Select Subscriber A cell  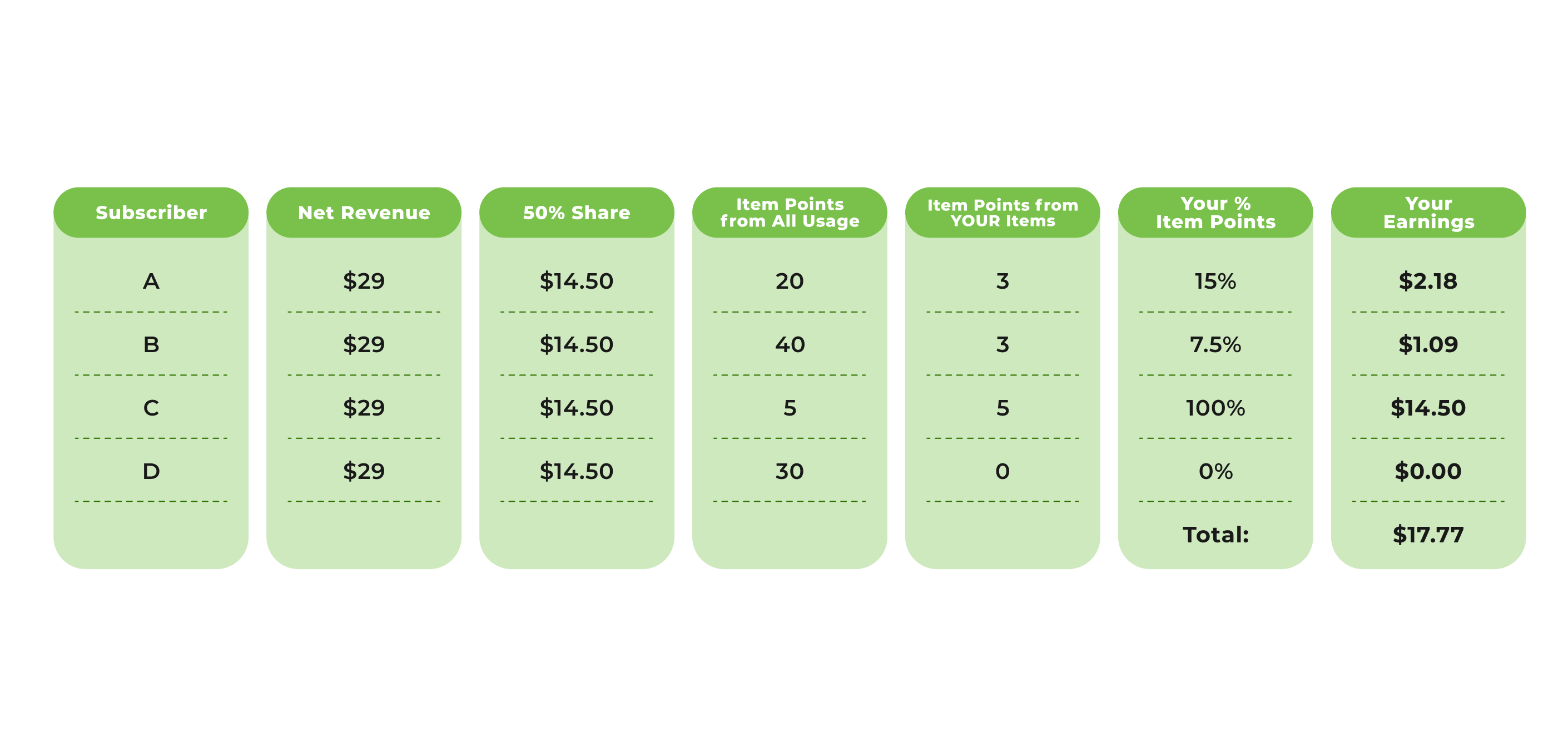(151, 281)
